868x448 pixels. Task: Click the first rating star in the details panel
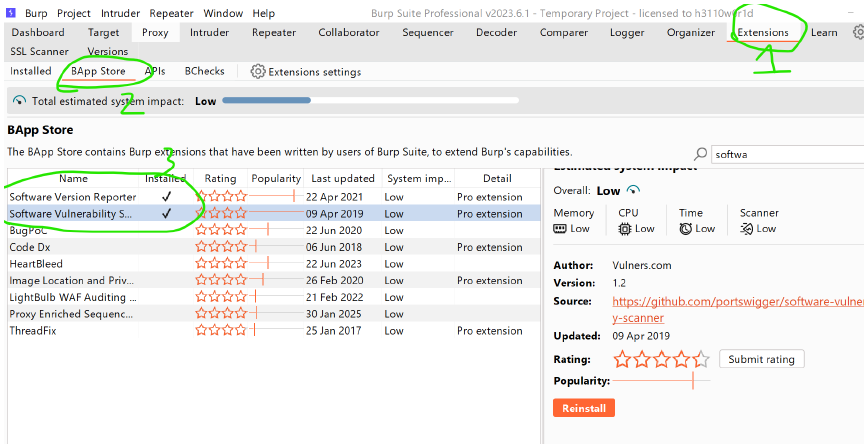tap(622, 359)
